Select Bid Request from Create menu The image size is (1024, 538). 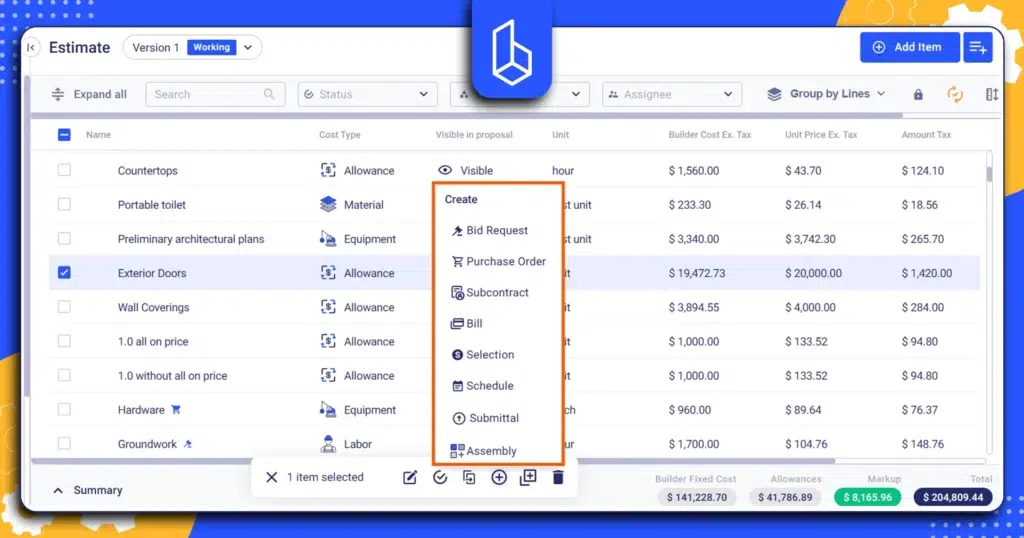tap(490, 230)
